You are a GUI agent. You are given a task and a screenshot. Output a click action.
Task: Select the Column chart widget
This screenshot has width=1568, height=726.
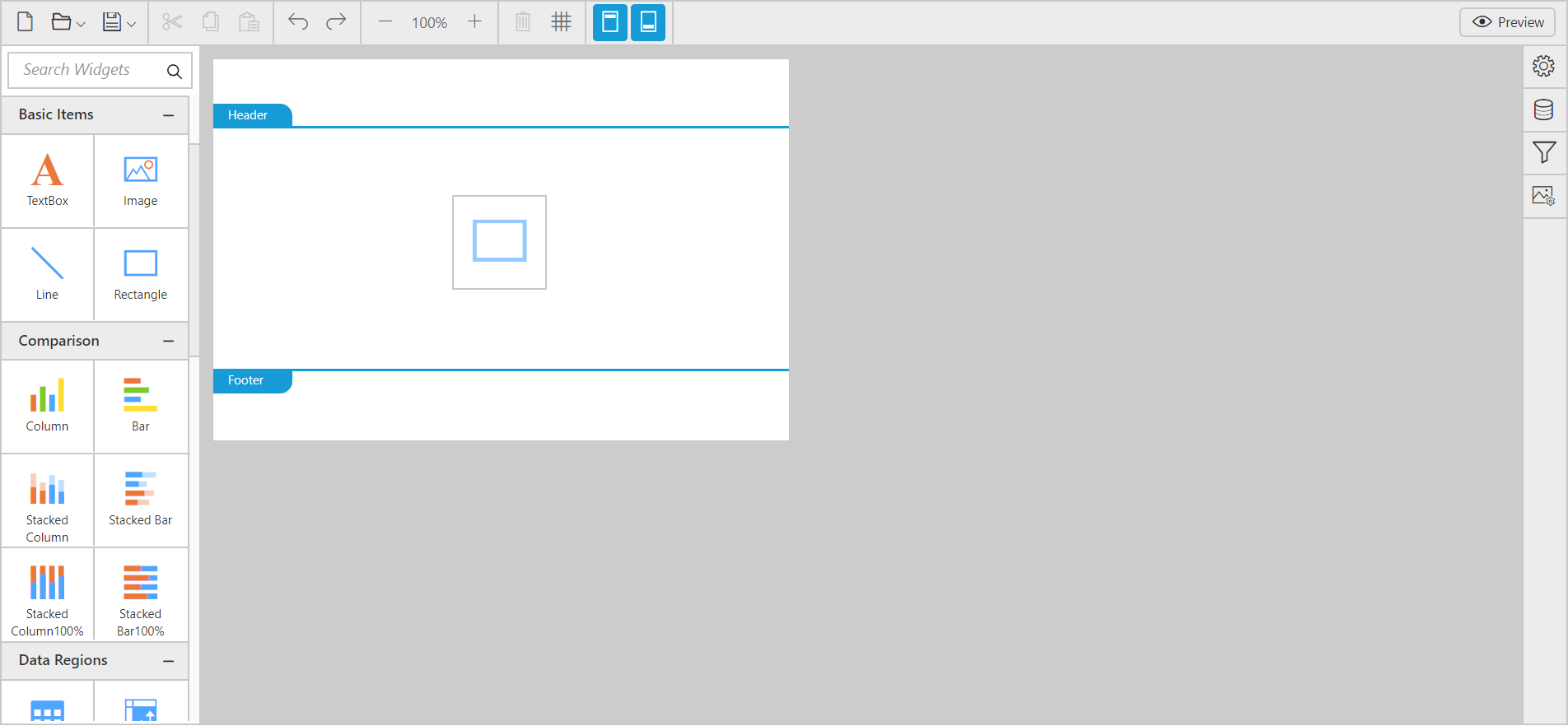48,407
